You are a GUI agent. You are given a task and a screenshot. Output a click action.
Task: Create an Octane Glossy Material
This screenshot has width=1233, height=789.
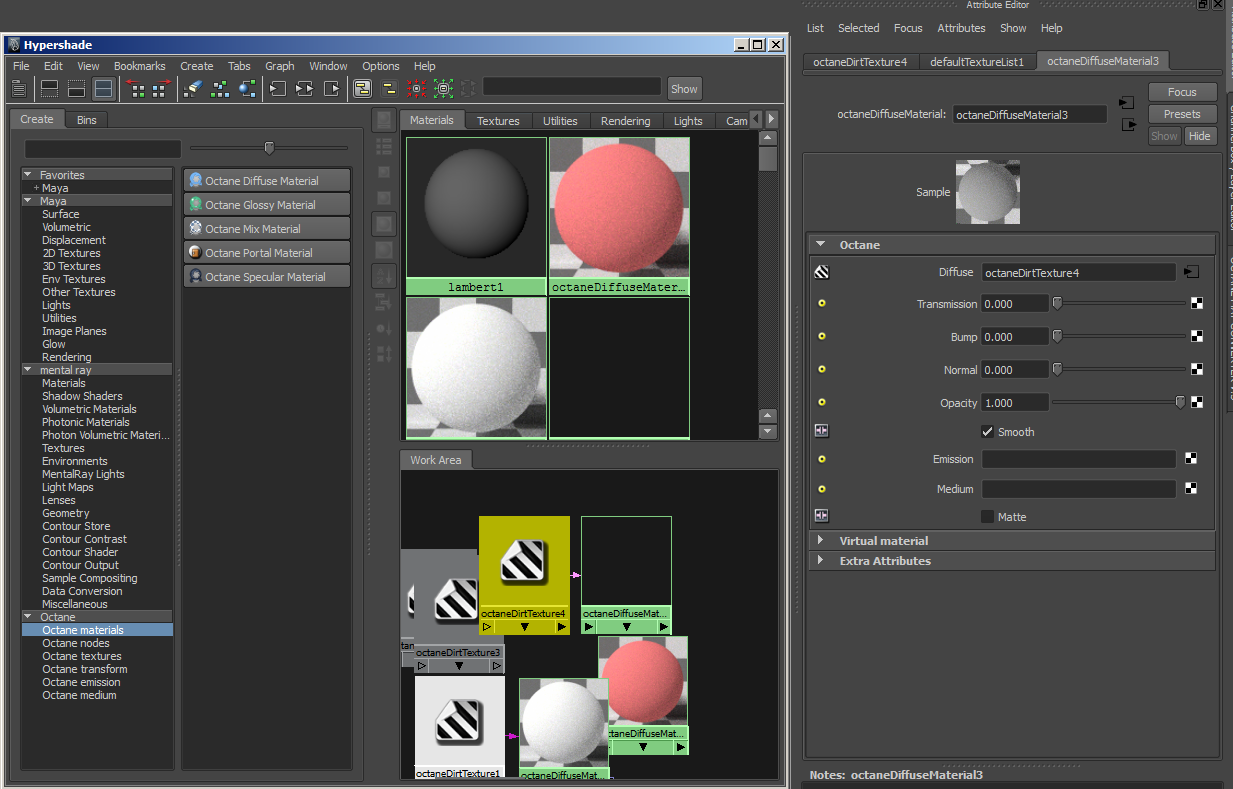tap(267, 205)
